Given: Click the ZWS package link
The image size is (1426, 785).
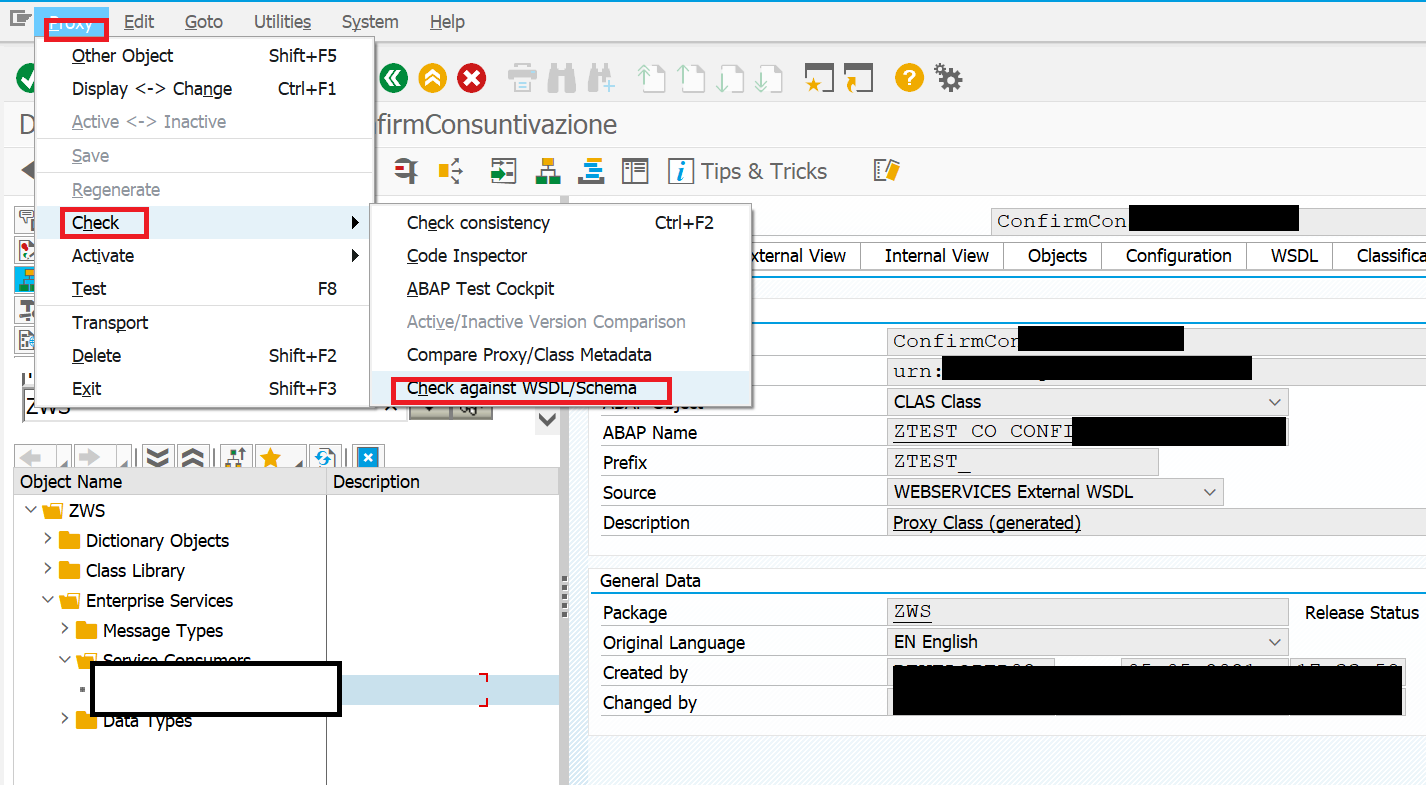Looking at the screenshot, I should [912, 612].
